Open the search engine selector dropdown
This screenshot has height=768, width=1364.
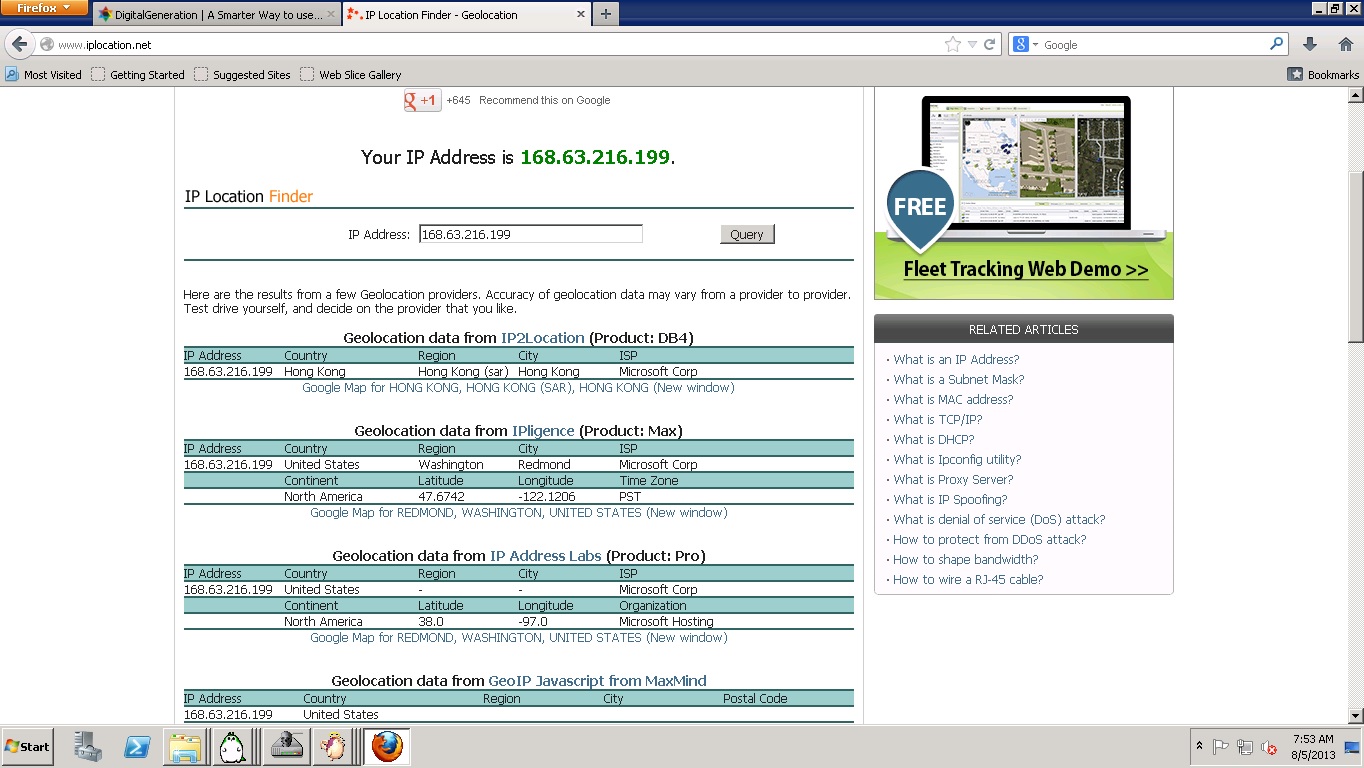pyautogui.click(x=1025, y=44)
